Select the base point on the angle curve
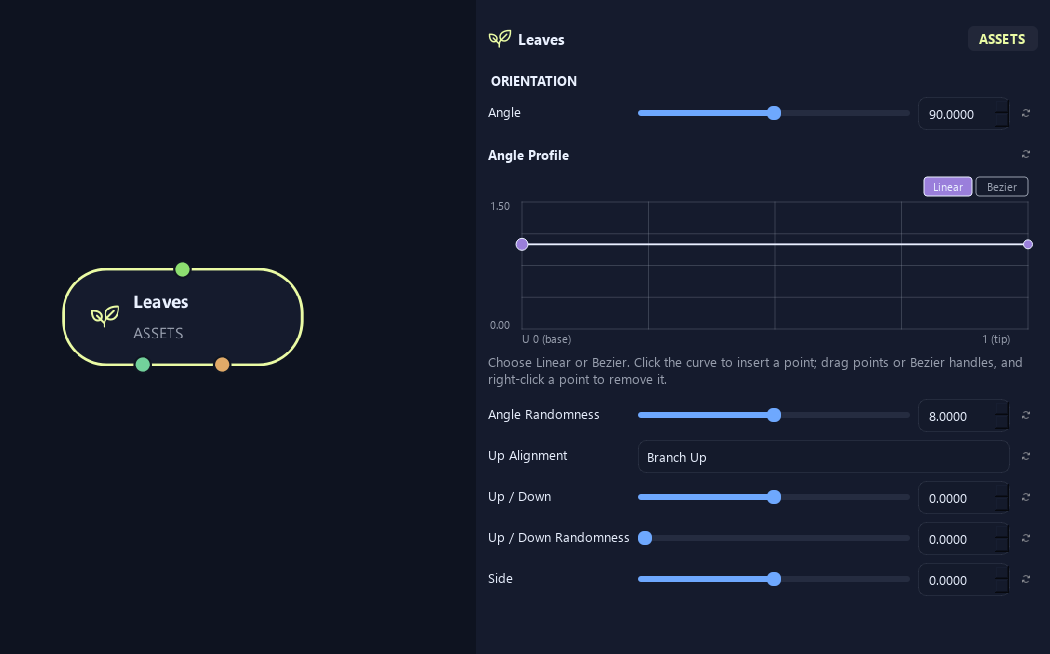 (x=522, y=244)
